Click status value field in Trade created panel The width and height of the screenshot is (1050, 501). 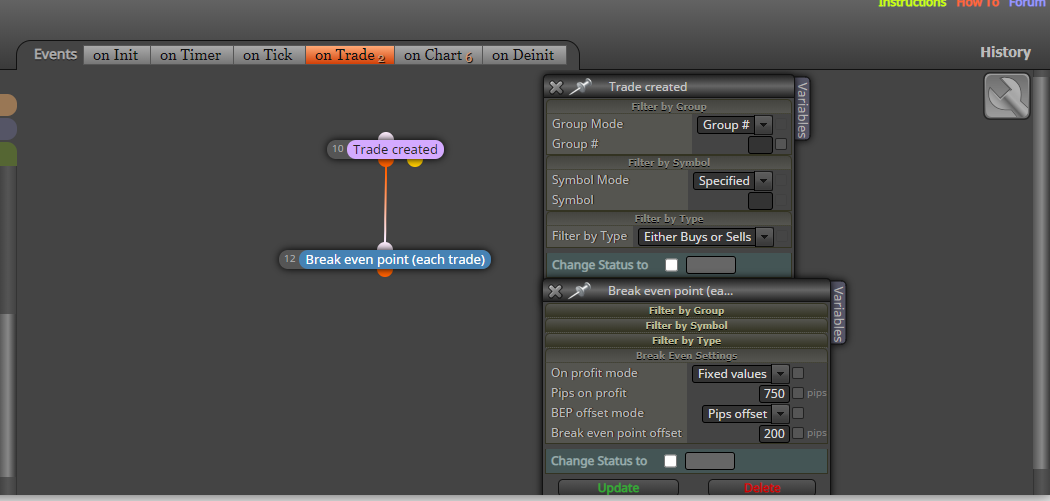(x=711, y=265)
